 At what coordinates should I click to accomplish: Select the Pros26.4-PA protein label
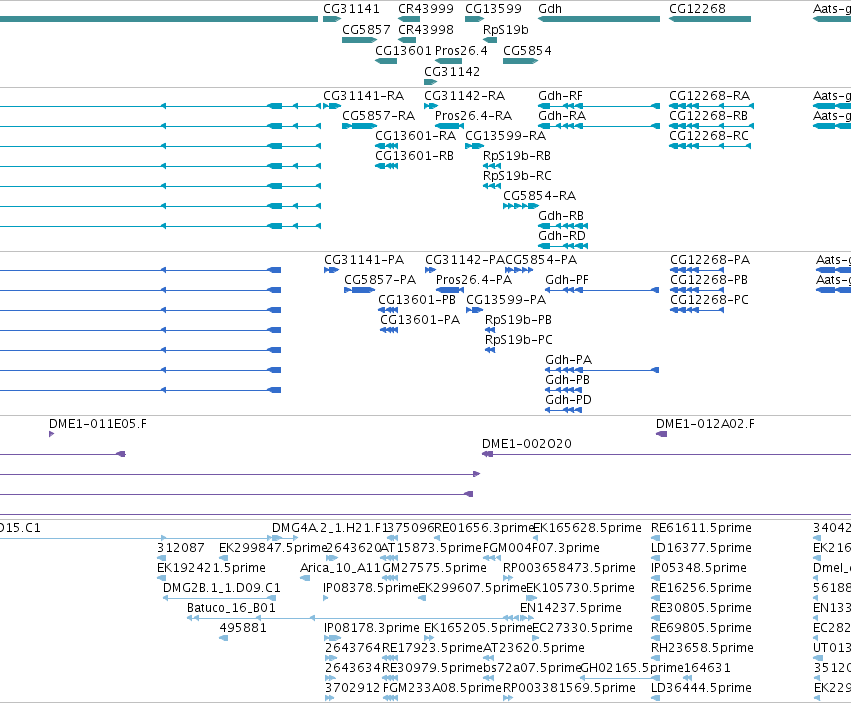click(x=474, y=280)
